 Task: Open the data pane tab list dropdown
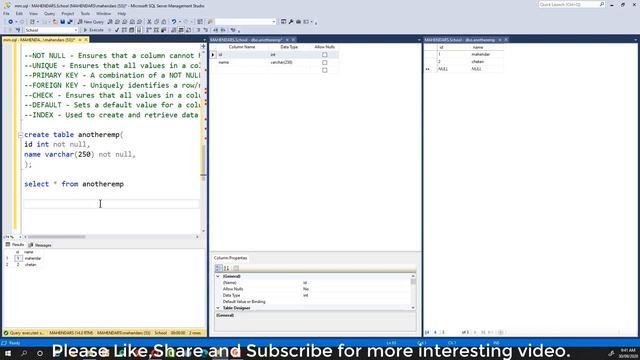(x=636, y=40)
